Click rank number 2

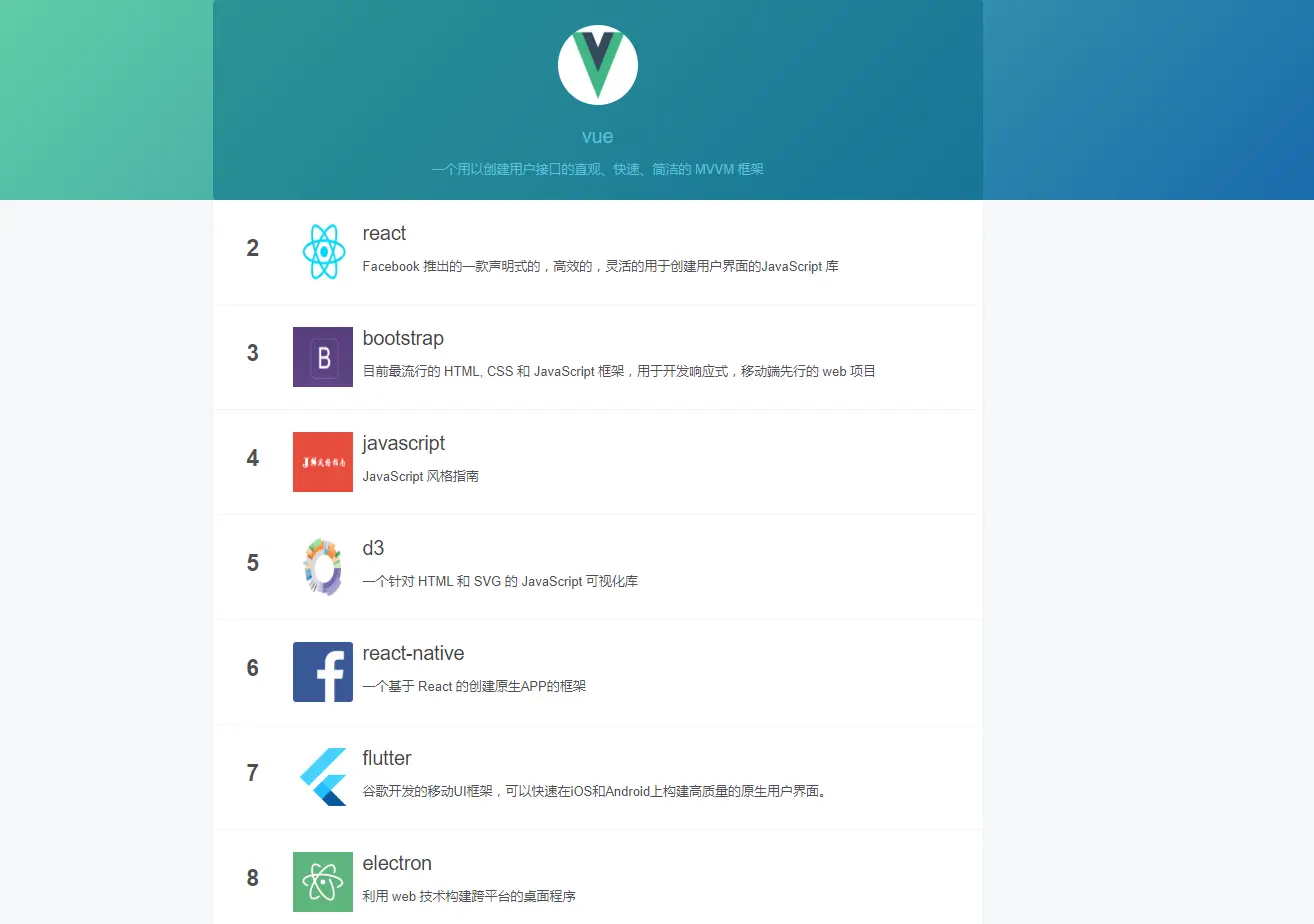[x=253, y=248]
